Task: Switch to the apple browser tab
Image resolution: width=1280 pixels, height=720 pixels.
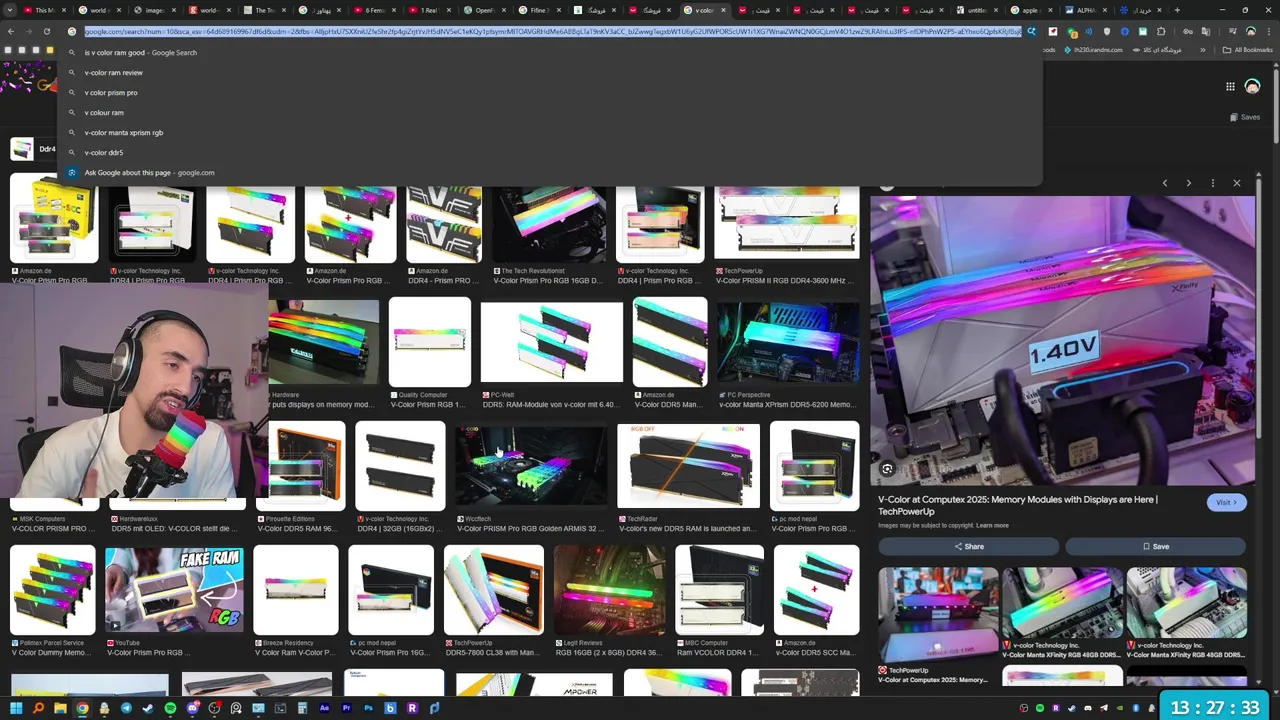Action: click(1030, 10)
